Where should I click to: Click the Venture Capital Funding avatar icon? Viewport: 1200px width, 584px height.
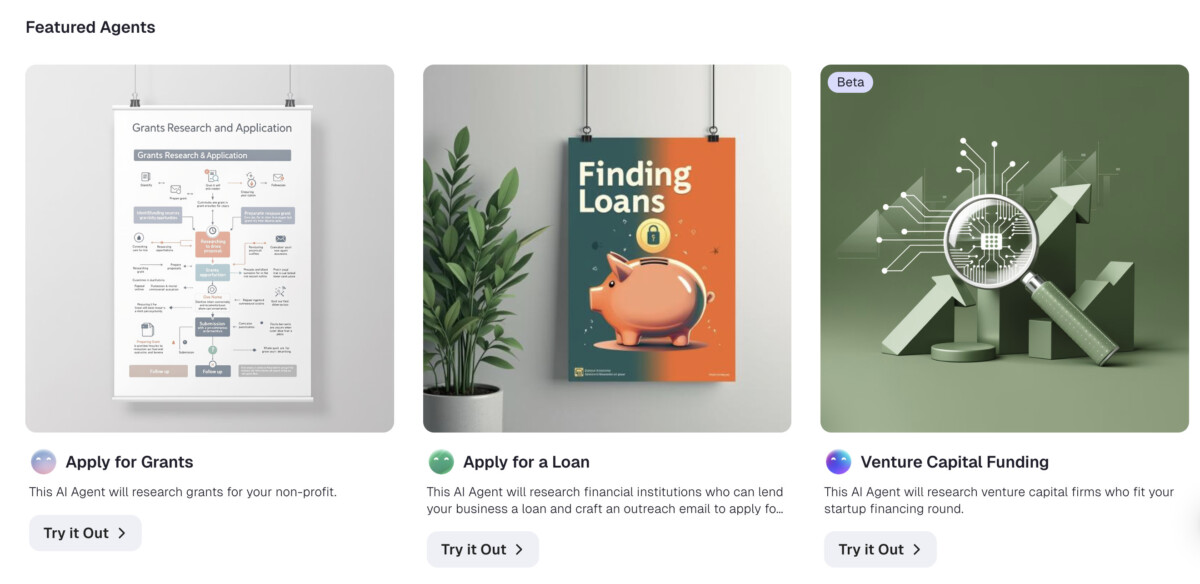tap(838, 462)
